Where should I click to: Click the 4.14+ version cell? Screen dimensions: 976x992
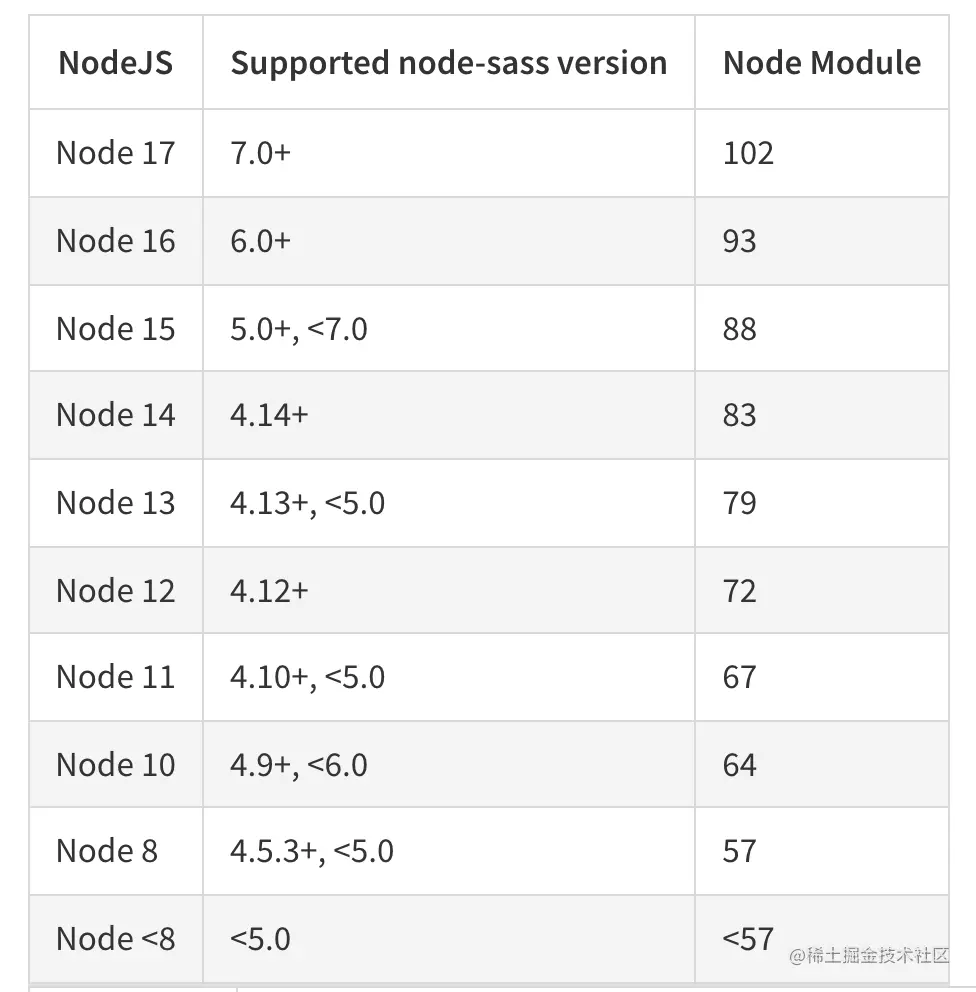[269, 415]
